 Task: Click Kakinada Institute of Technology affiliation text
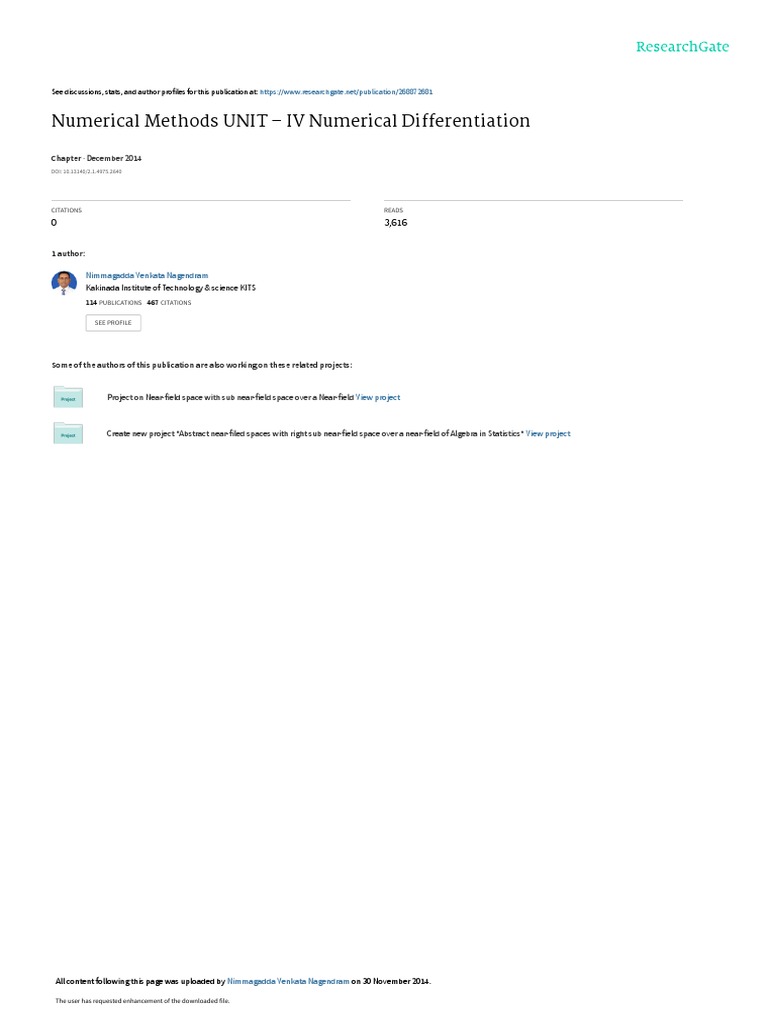pyautogui.click(x=170, y=288)
